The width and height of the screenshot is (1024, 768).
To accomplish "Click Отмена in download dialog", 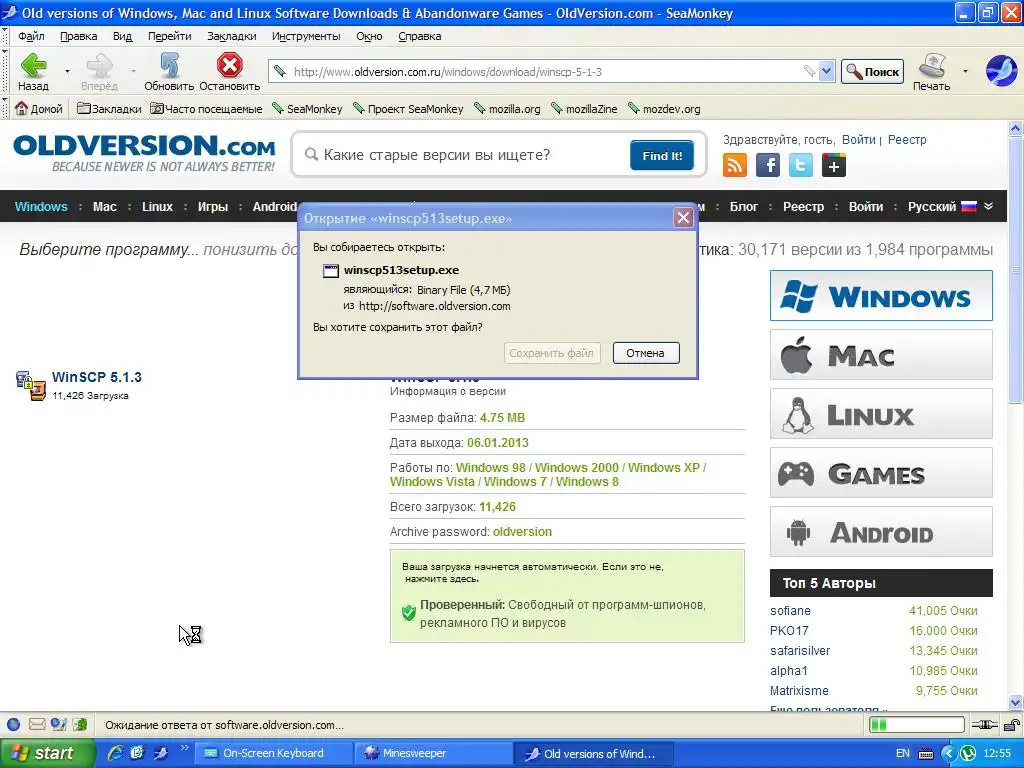I will [646, 353].
